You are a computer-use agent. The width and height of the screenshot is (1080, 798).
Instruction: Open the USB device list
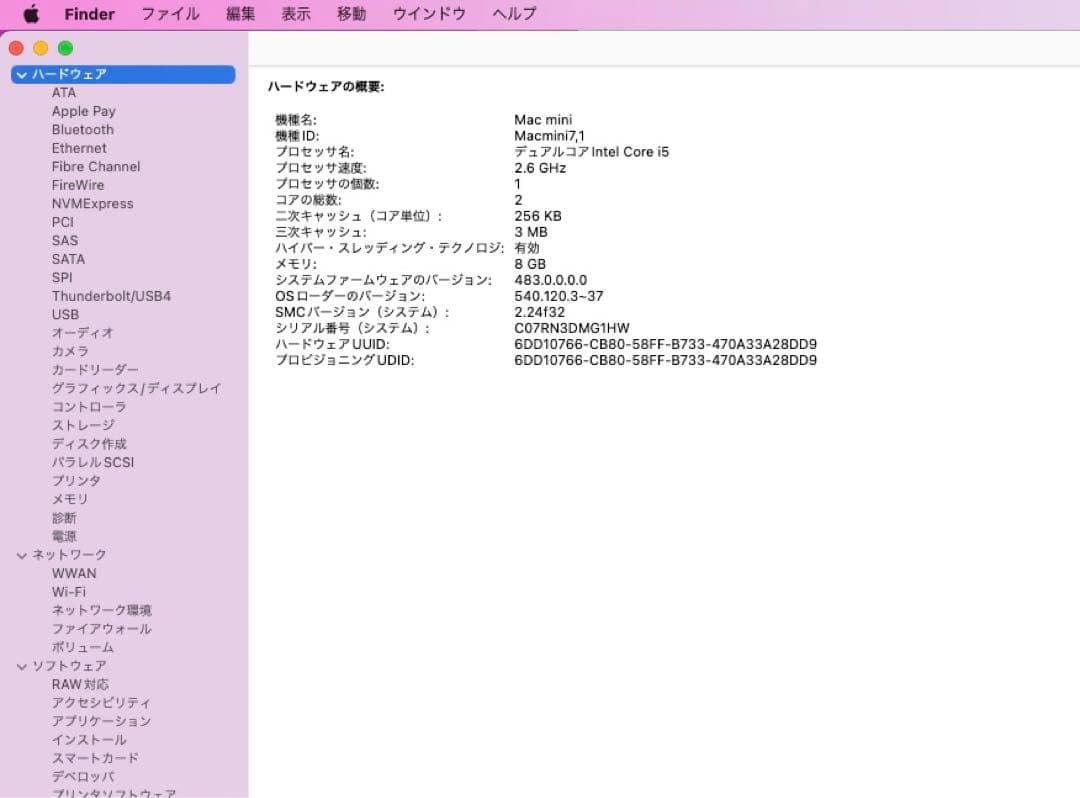coord(65,314)
